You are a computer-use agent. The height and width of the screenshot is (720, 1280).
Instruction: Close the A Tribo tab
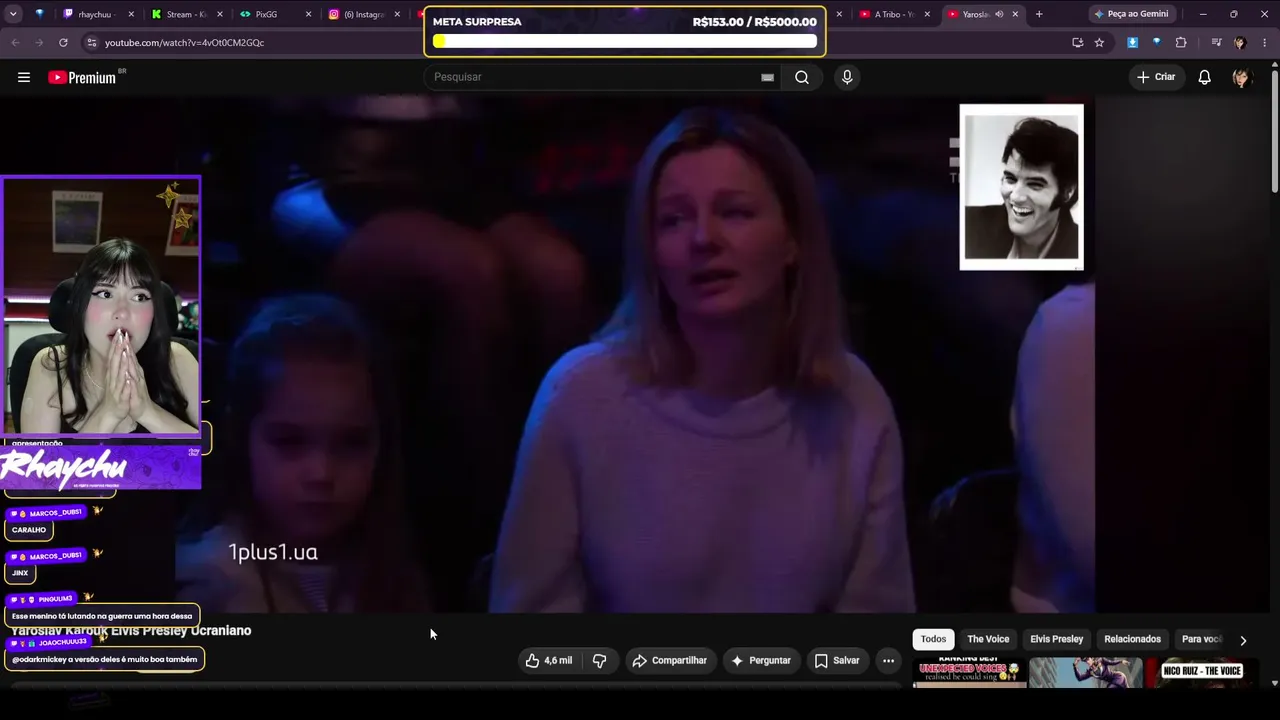[927, 14]
